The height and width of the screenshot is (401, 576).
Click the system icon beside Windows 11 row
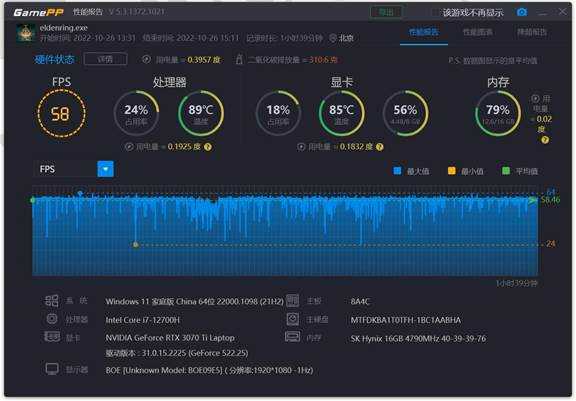coord(51,301)
